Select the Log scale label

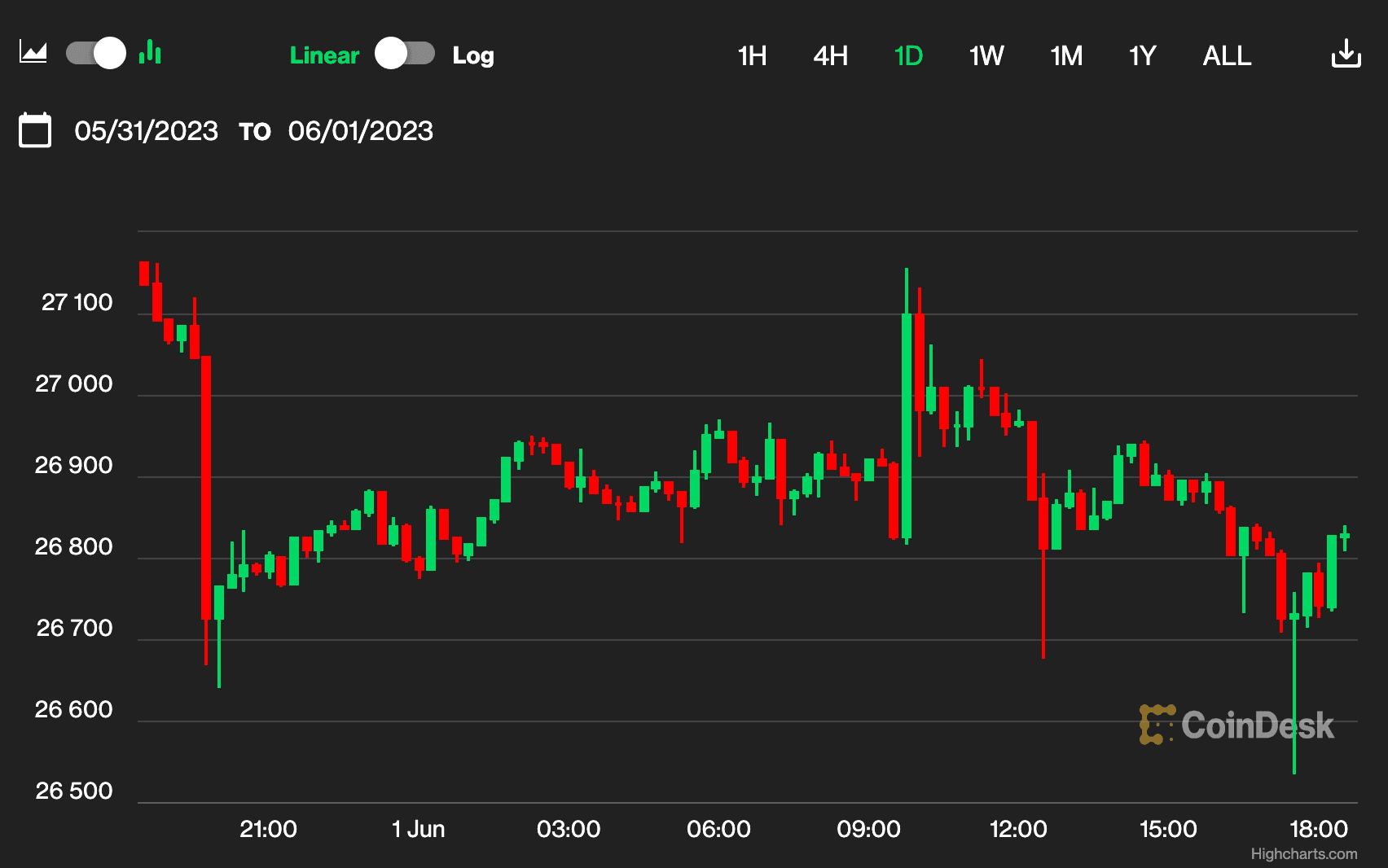[473, 55]
